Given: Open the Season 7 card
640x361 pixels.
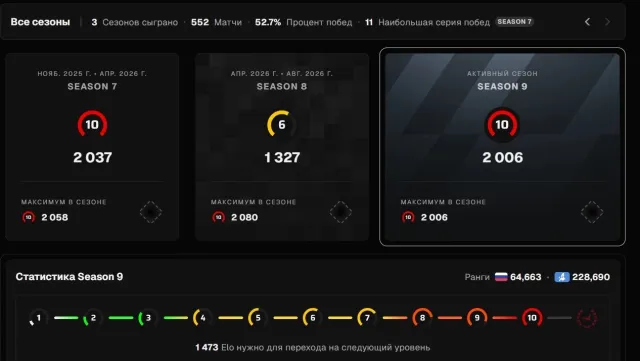Looking at the screenshot, I should (92, 147).
